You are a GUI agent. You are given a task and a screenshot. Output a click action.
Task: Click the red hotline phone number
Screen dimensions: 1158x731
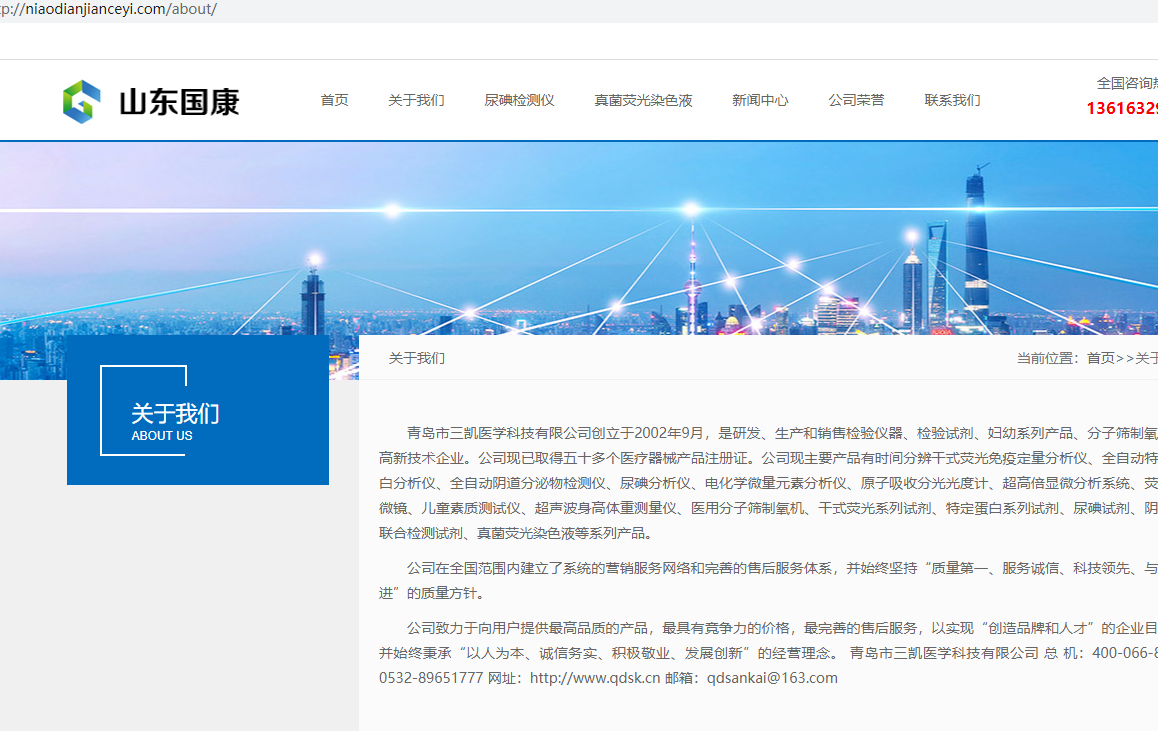(x=1121, y=108)
